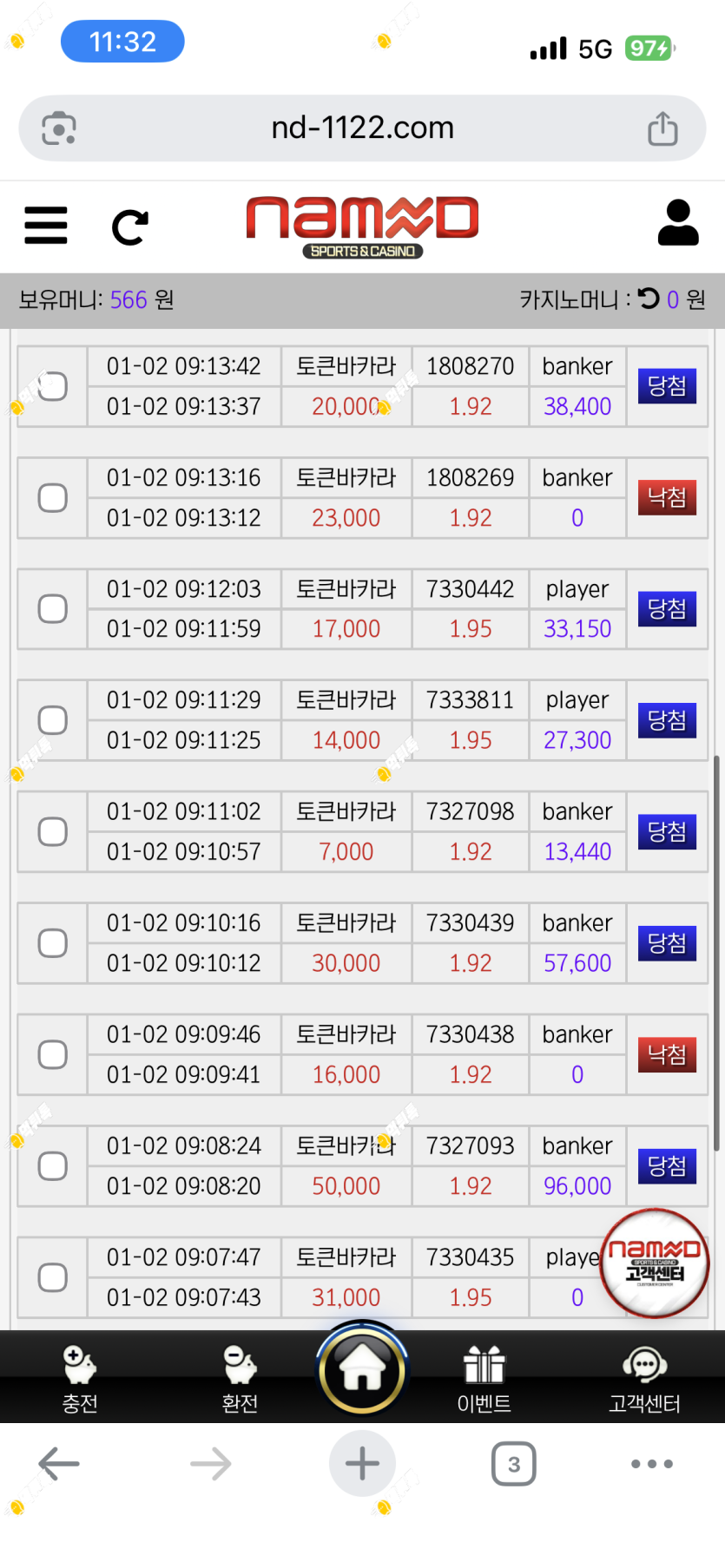Tap the browser share icon
The image size is (725, 1568).
(x=662, y=128)
